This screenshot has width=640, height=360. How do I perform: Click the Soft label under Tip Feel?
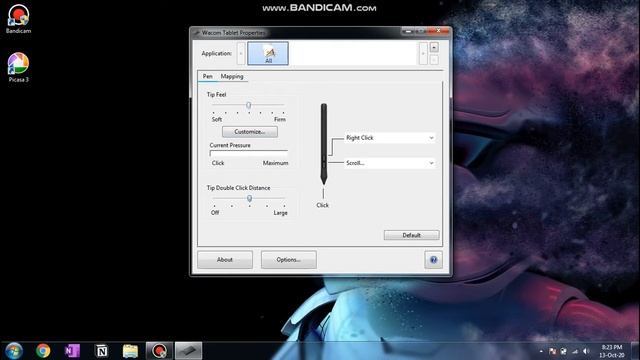(x=217, y=119)
